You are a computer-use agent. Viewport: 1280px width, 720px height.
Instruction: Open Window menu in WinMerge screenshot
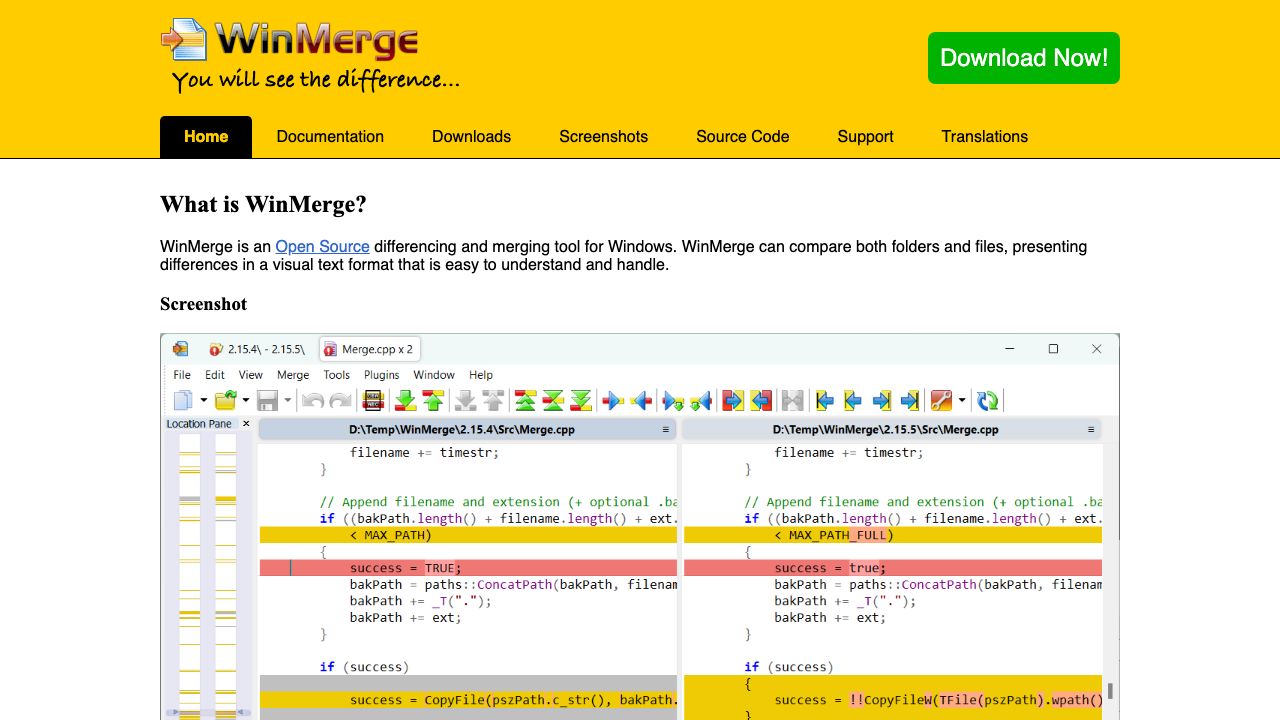434,375
